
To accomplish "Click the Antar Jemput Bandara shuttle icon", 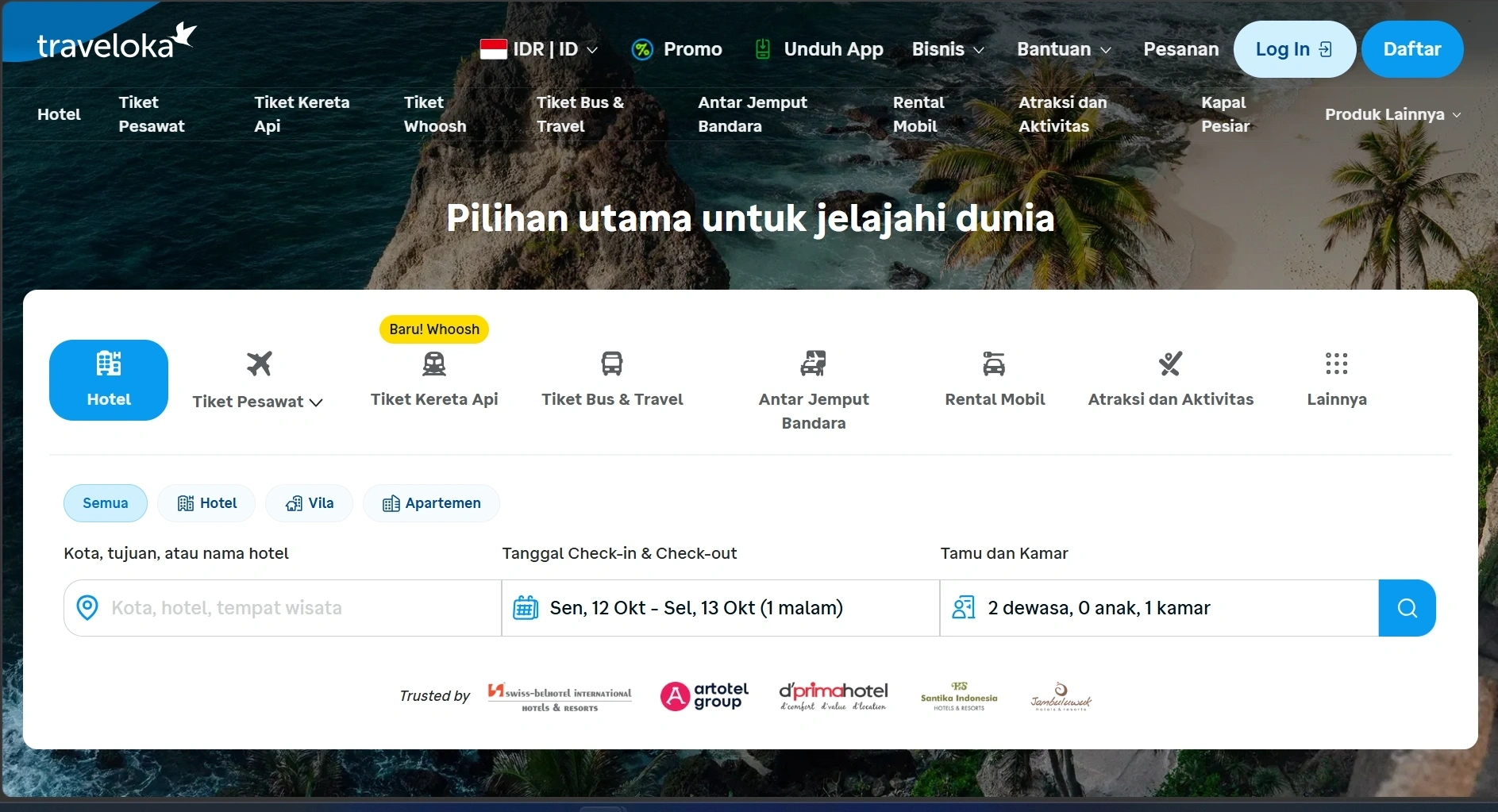I will pyautogui.click(x=813, y=364).
